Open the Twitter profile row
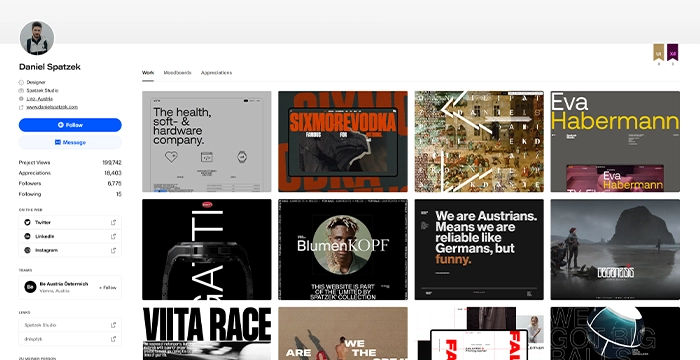Image resolution: width=700 pixels, height=360 pixels. [70, 222]
